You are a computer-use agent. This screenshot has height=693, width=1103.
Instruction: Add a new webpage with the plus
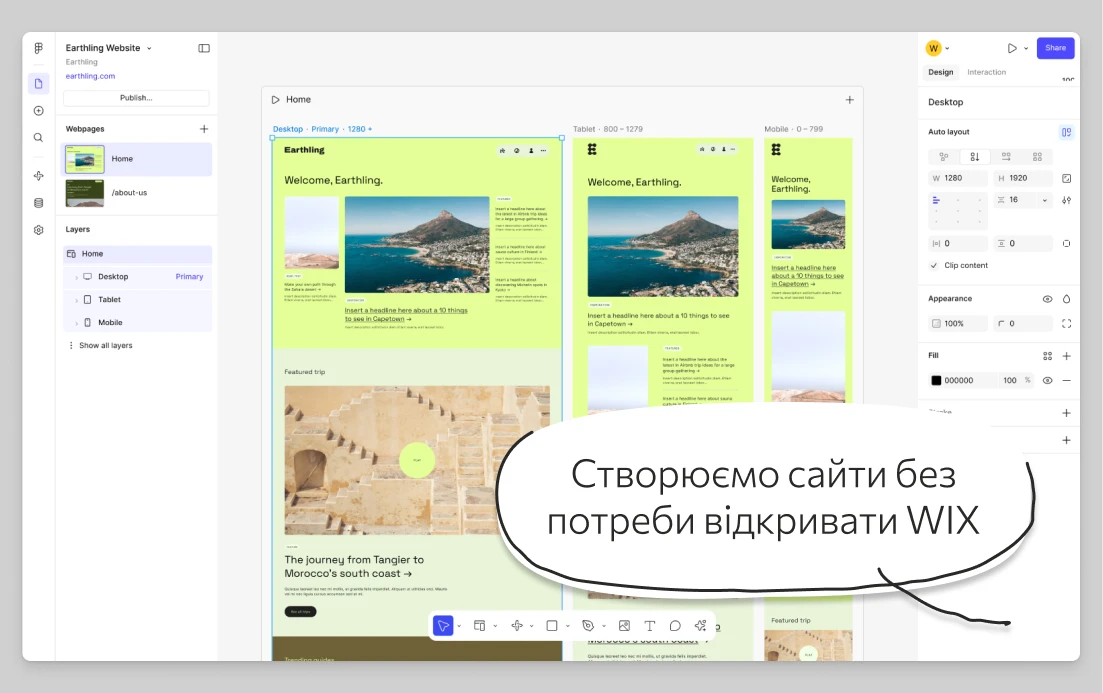point(204,129)
